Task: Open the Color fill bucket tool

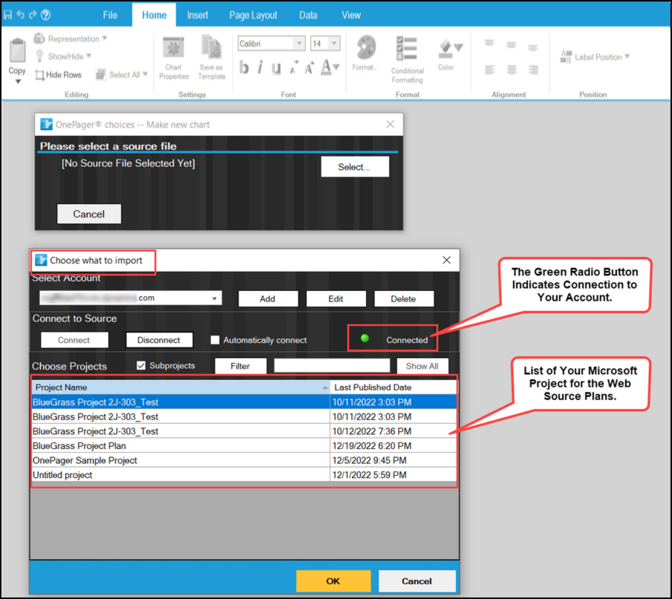Action: 450,54
